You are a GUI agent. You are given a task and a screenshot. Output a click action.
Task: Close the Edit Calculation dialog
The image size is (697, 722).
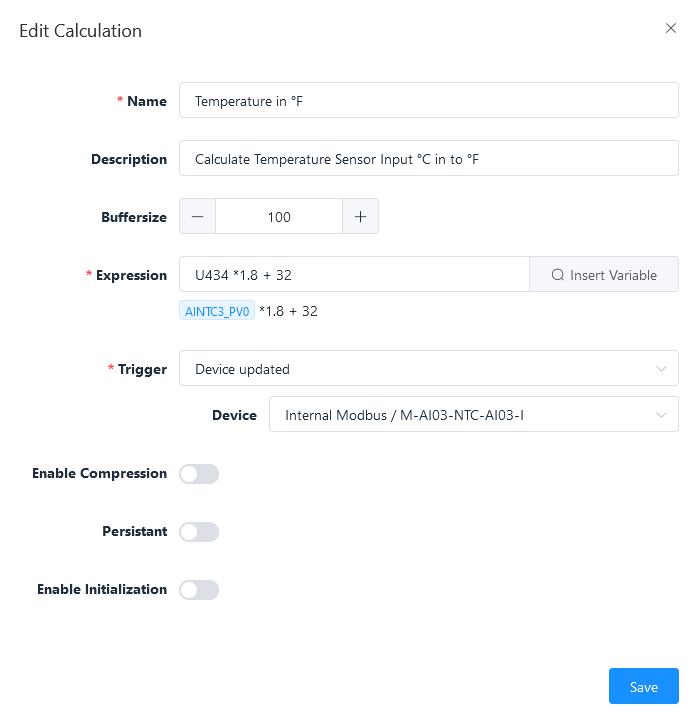click(671, 29)
